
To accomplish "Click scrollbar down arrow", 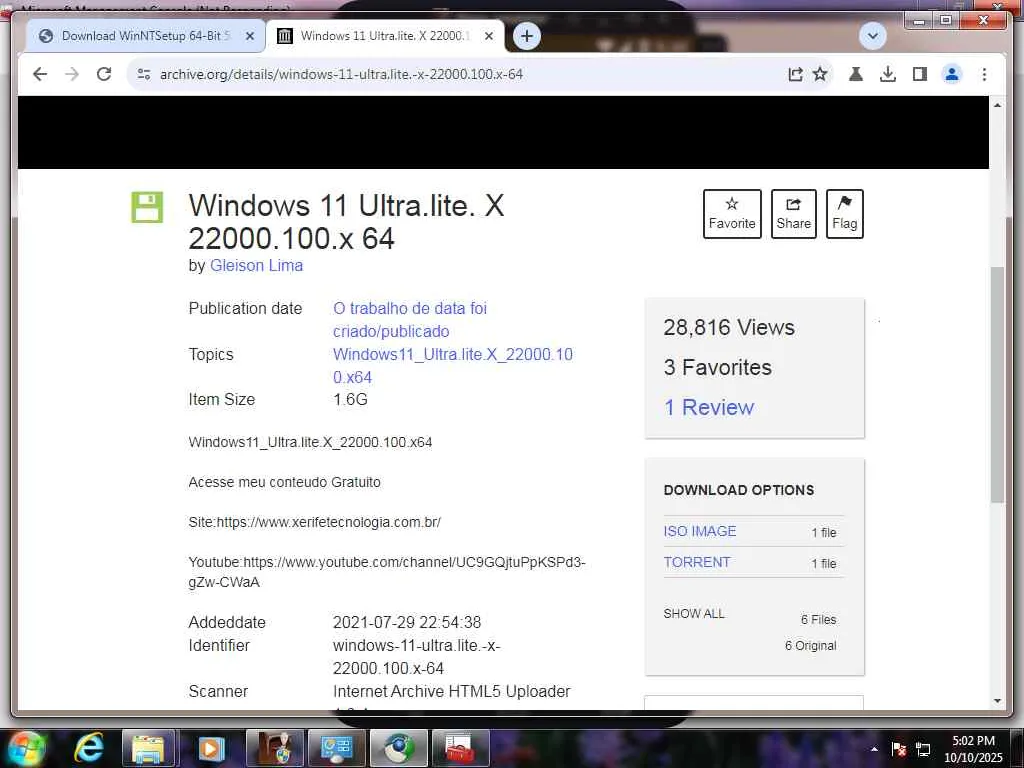I will 997,701.
